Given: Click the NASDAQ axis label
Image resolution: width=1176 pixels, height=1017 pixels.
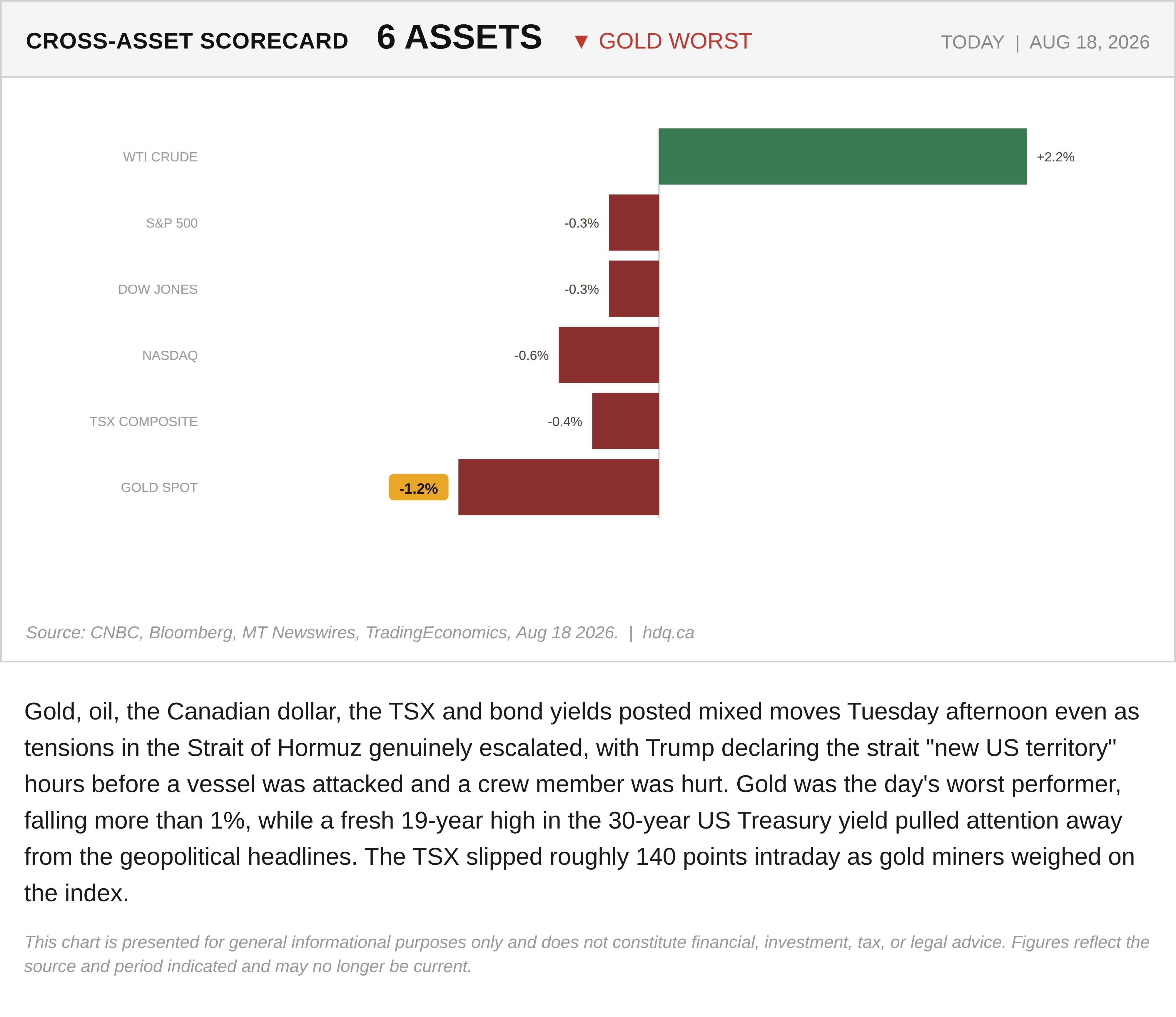Looking at the screenshot, I should (170, 355).
